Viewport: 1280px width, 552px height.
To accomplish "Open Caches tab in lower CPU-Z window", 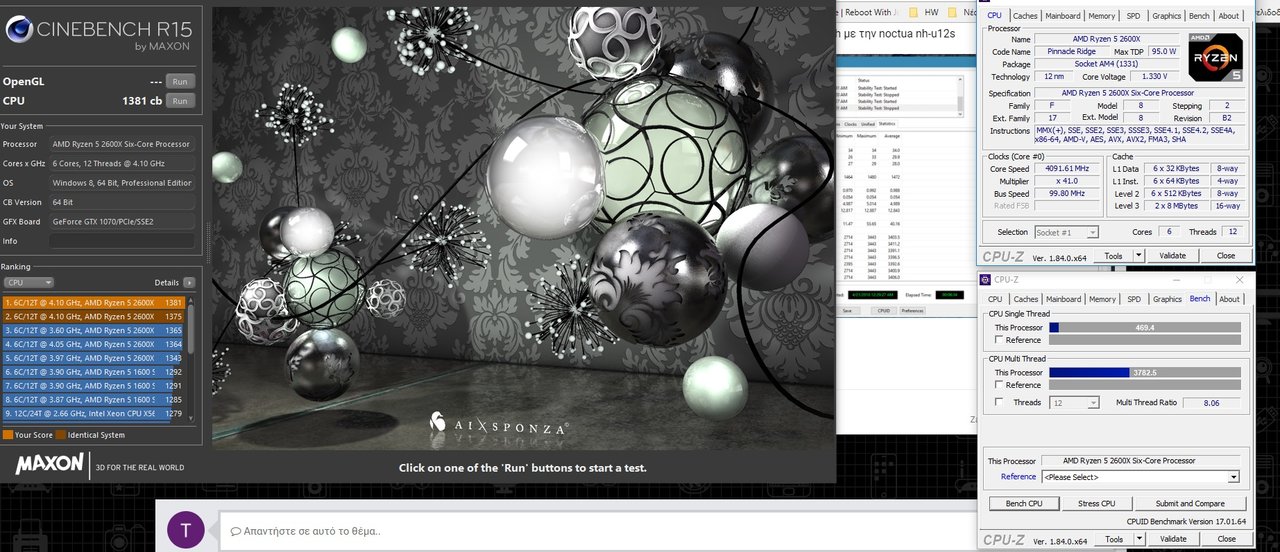I will pos(1025,299).
